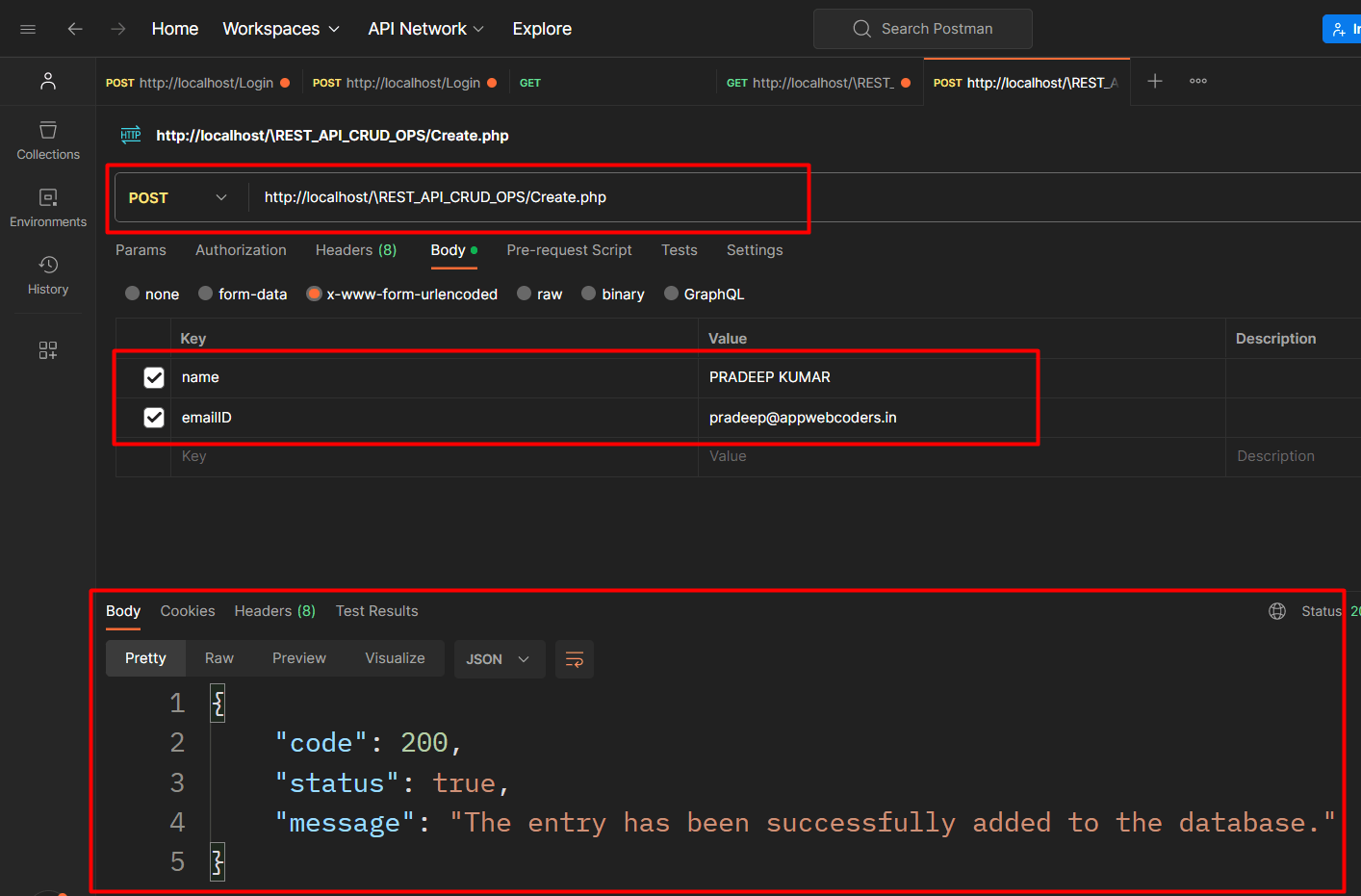1361x896 pixels.
Task: Switch to GET localhost/REST_ tab
Action: click(x=819, y=83)
